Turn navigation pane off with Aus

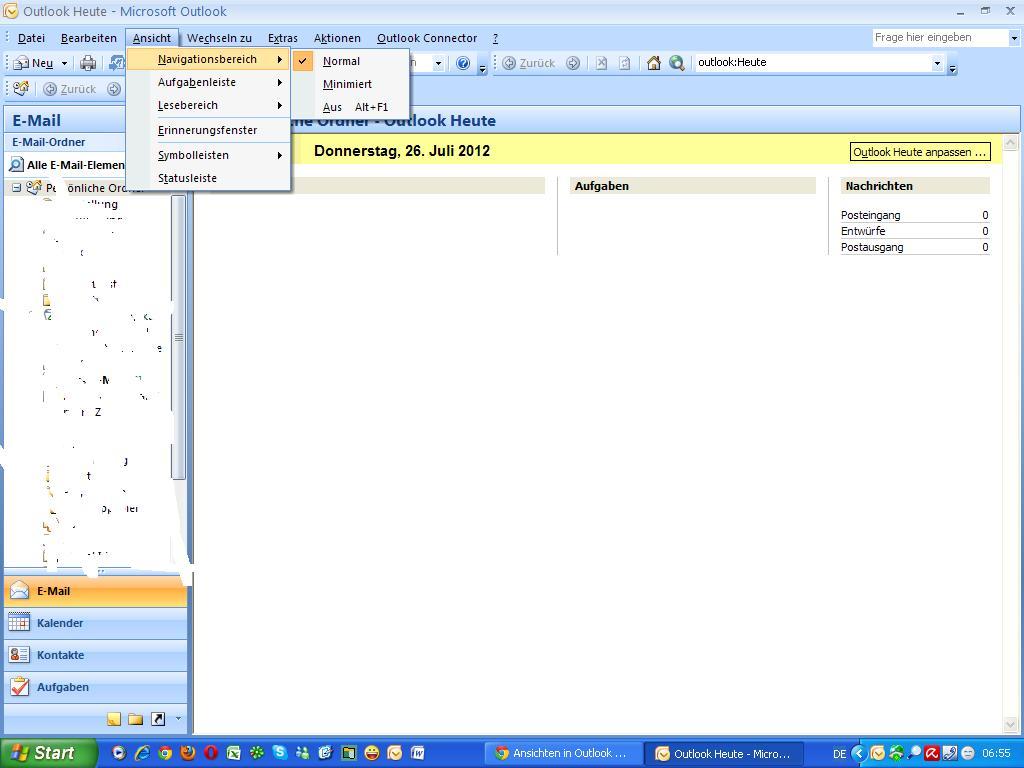click(x=350, y=107)
